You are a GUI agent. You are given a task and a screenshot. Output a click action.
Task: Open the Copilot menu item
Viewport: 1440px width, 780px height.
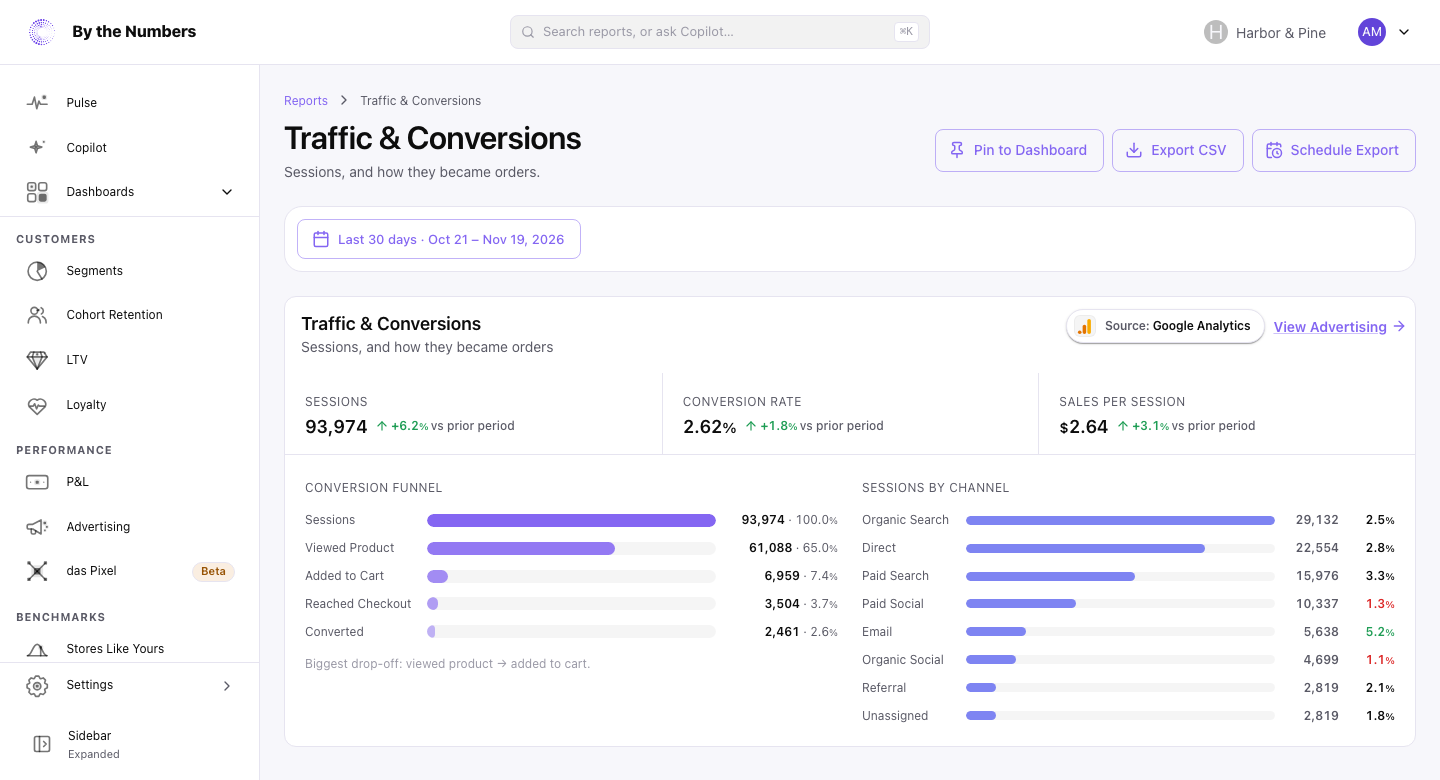[x=130, y=147]
